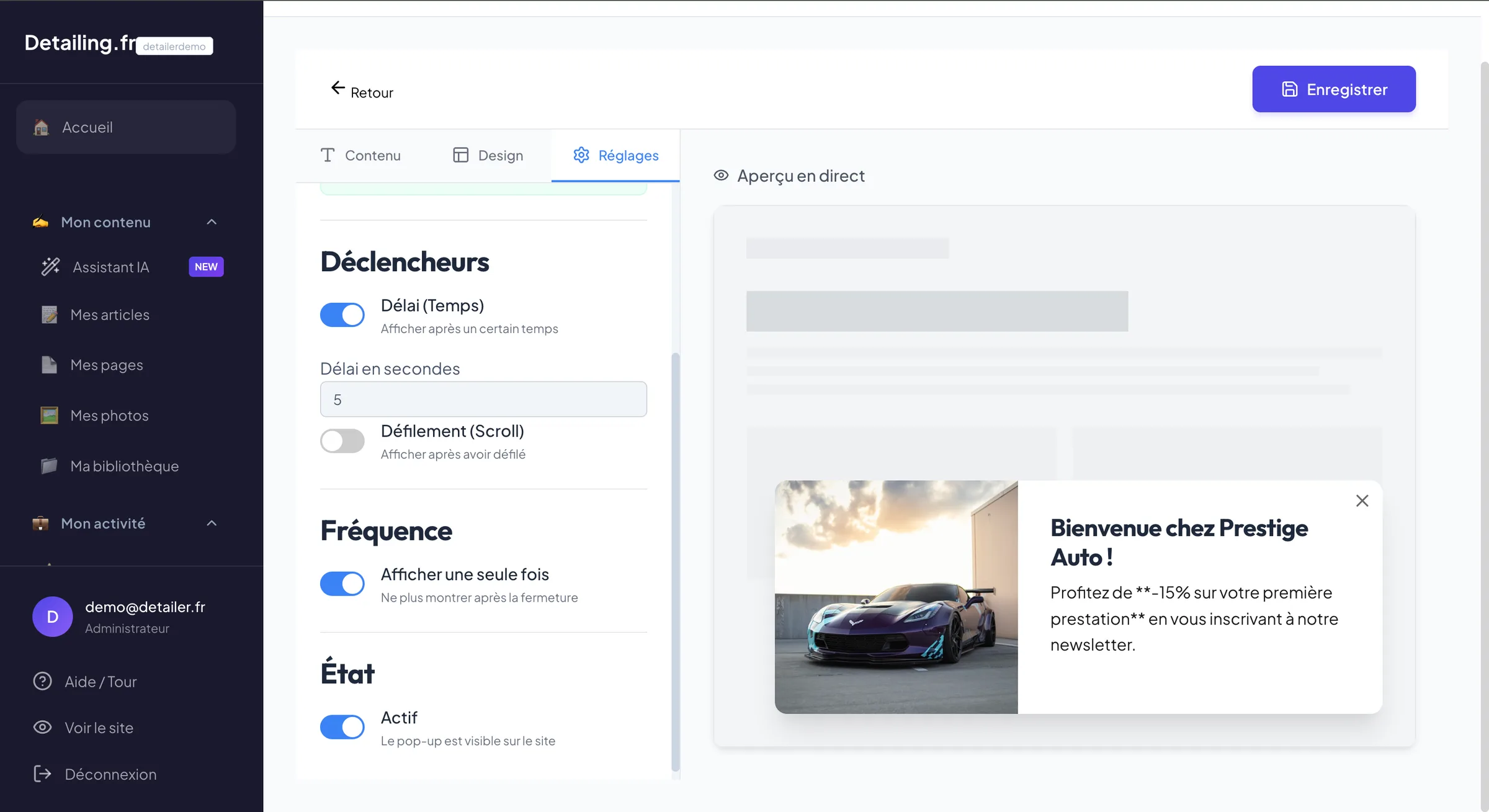Screen dimensions: 1489x812
Task: Select the Réglages tab
Action: coord(615,155)
